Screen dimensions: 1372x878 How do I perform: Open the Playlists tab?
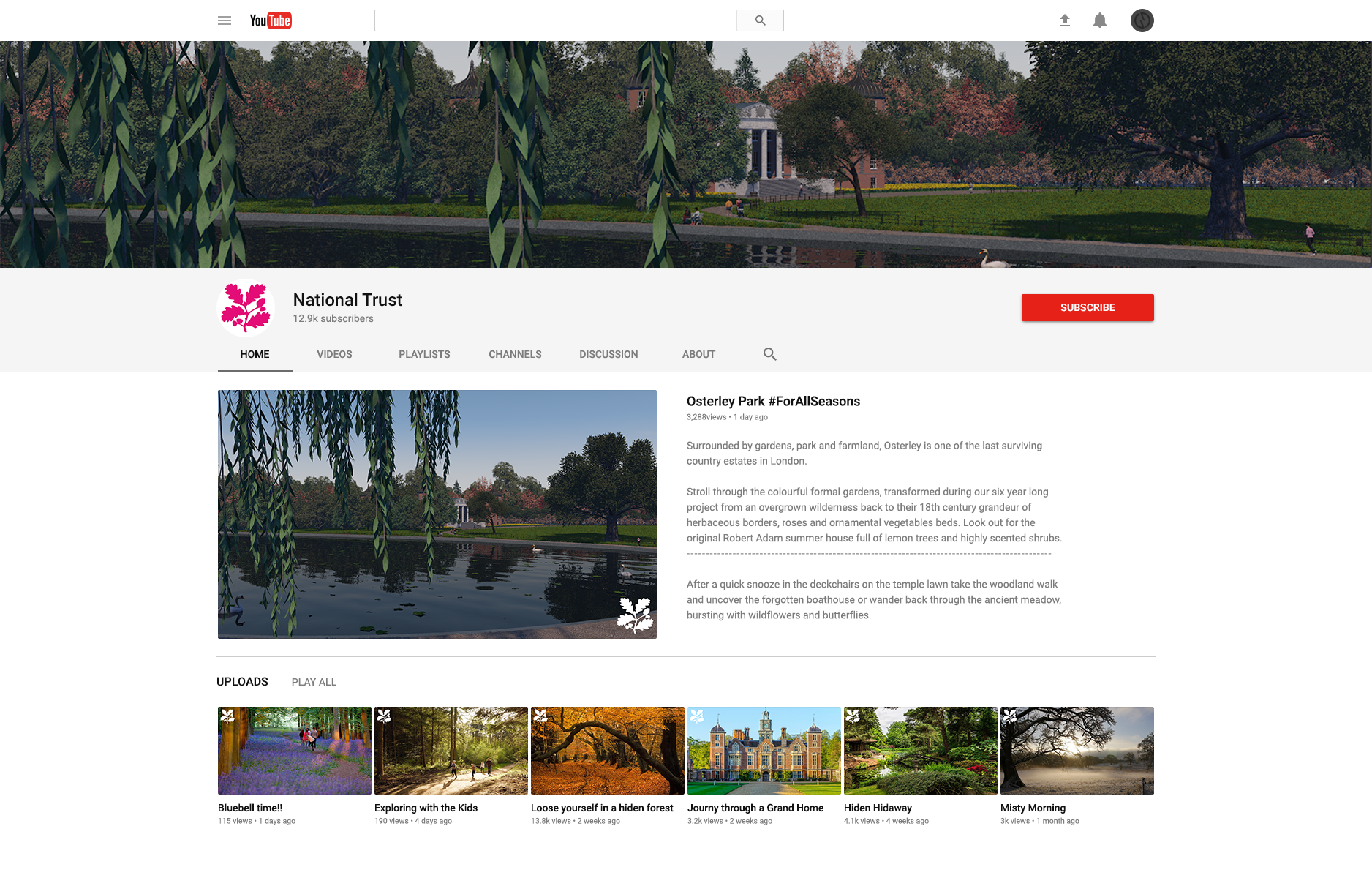point(424,354)
